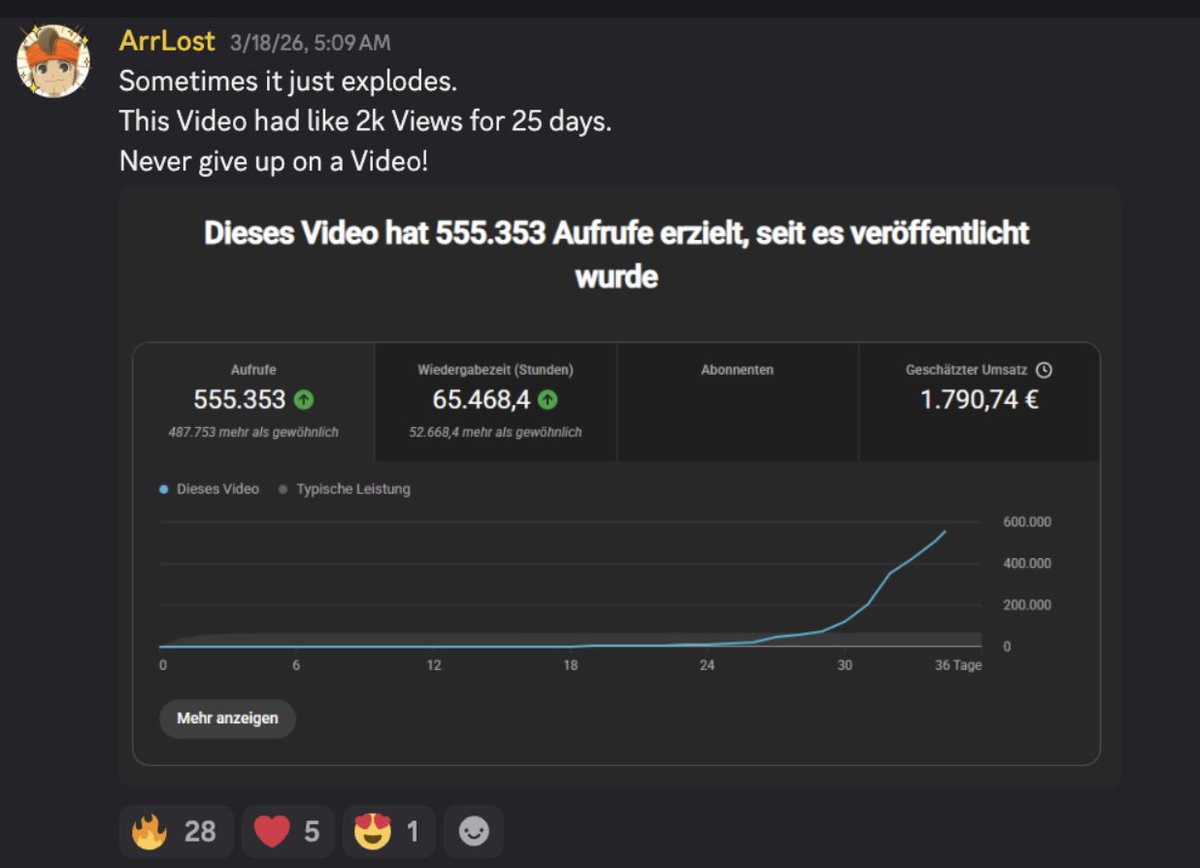Click the 12 x-axis day label
This screenshot has width=1200, height=868.
(x=434, y=666)
